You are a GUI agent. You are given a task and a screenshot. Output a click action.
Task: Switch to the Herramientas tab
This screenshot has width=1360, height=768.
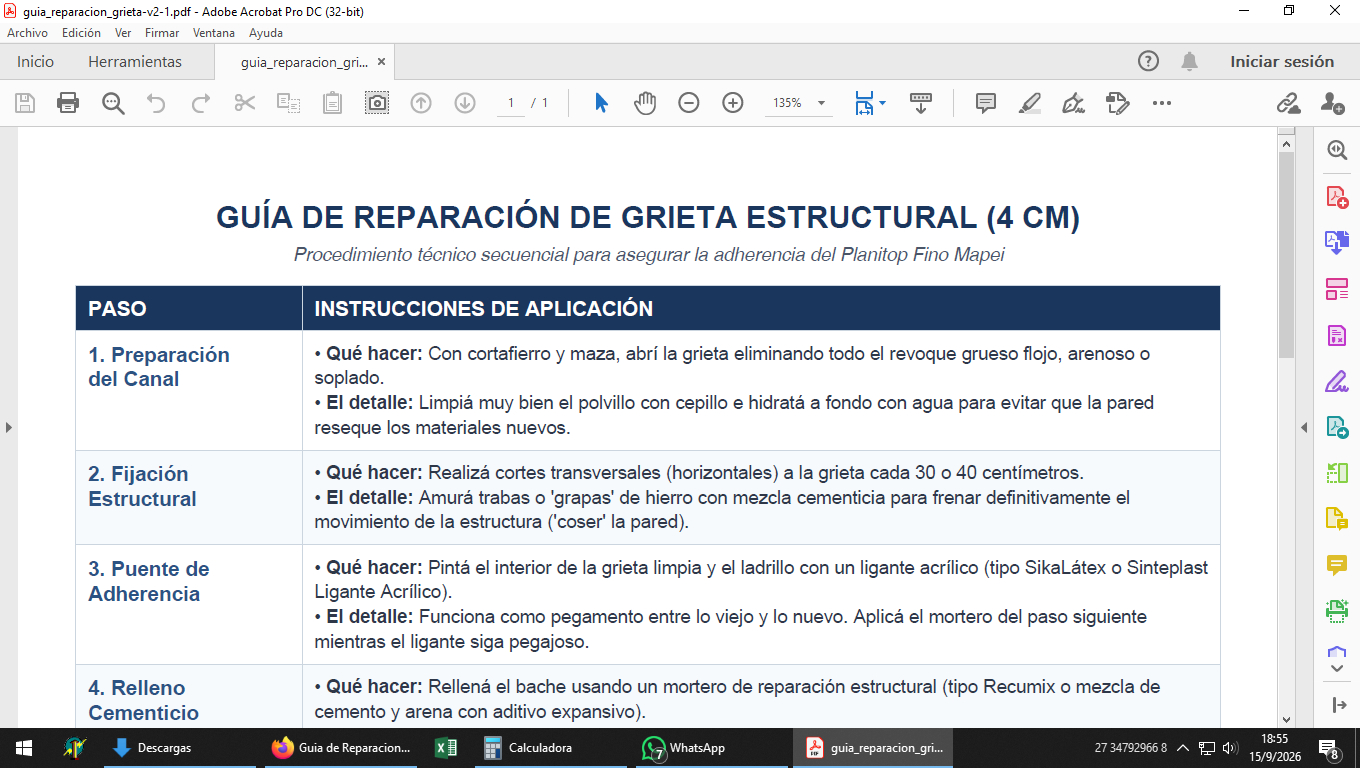(135, 62)
